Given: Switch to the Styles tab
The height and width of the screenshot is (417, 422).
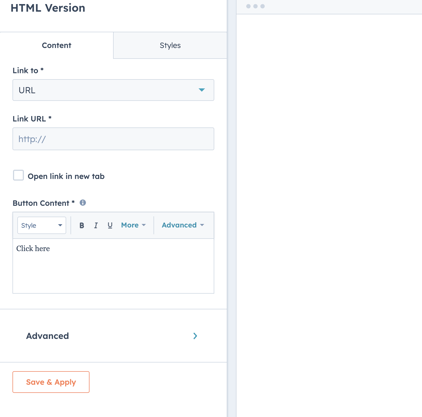Looking at the screenshot, I should [x=170, y=45].
